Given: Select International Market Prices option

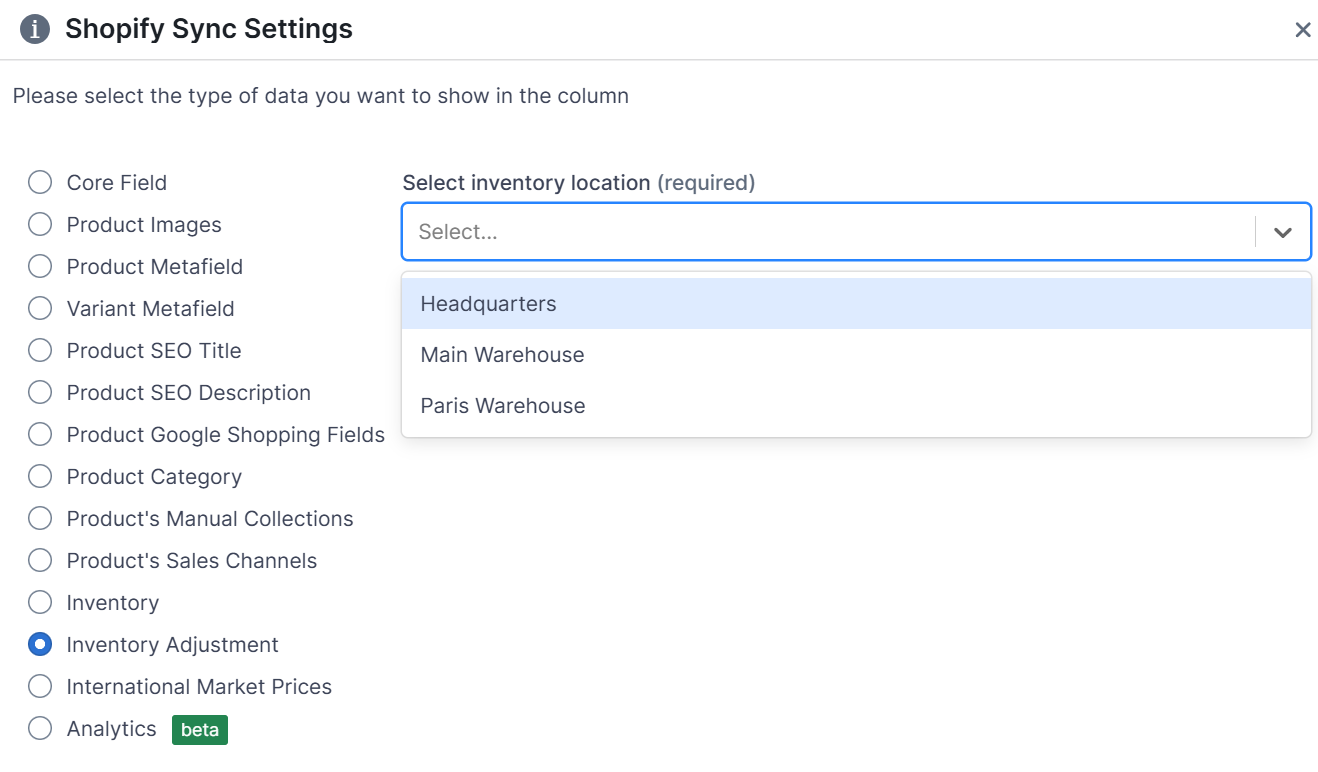Looking at the screenshot, I should tap(40, 686).
